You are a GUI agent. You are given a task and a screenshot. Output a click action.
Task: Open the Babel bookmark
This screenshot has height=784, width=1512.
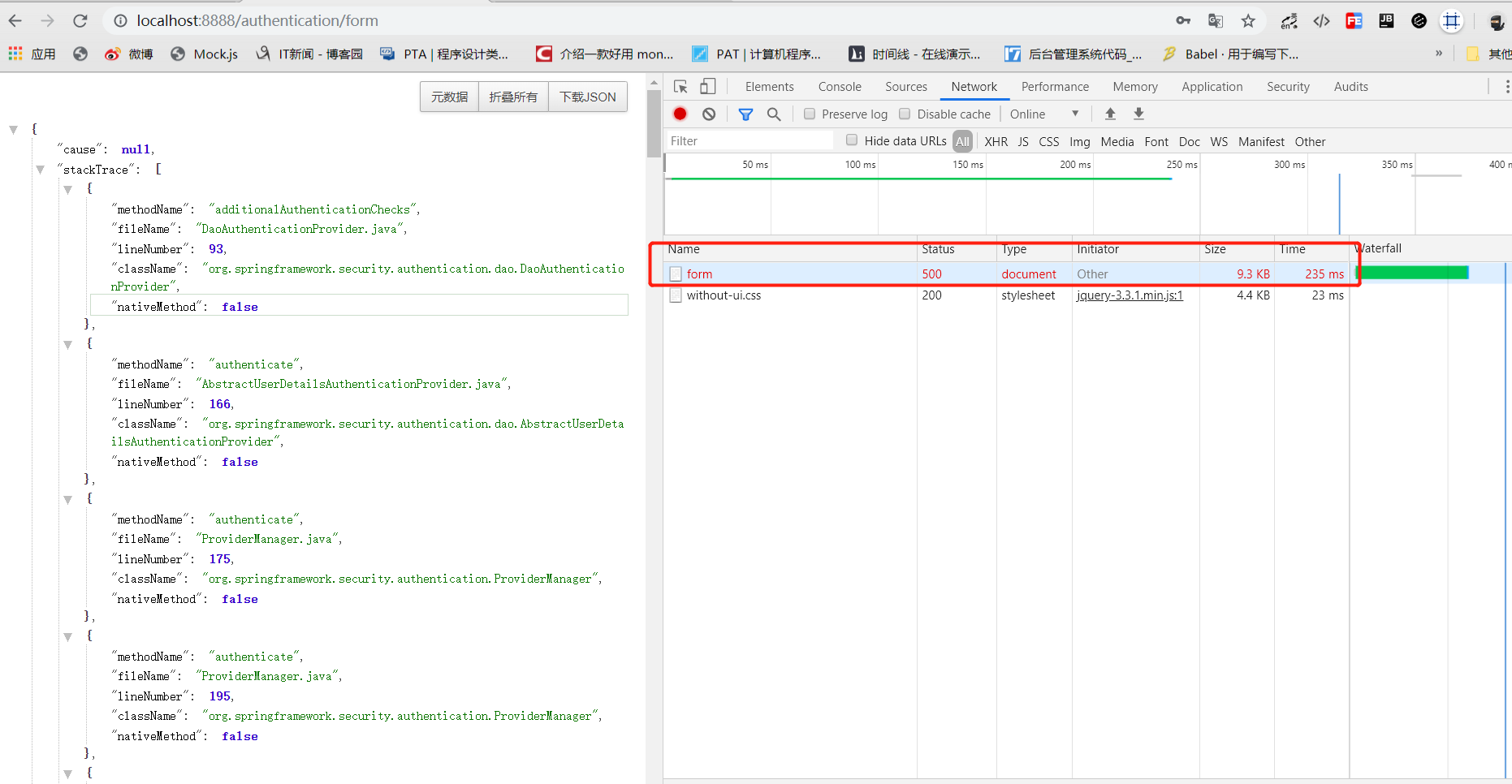pos(1231,54)
